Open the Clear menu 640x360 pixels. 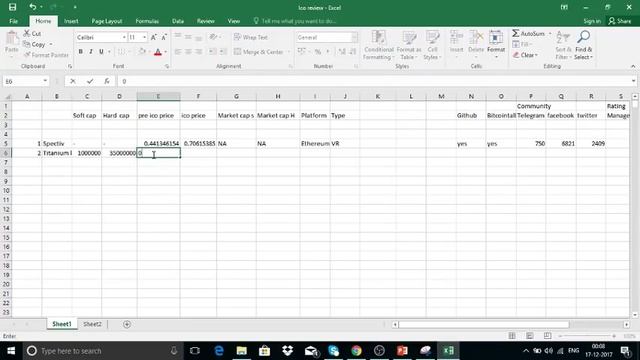525,55
